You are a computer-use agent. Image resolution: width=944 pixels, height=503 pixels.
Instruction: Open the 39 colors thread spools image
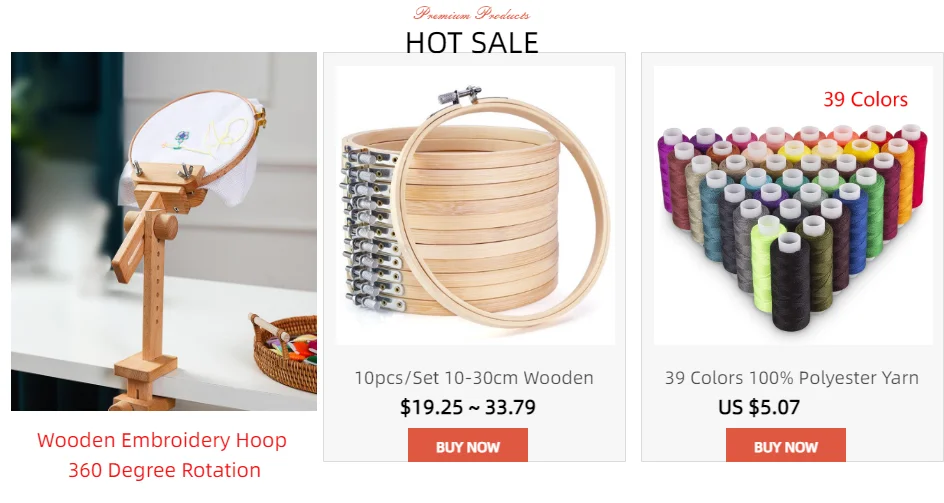point(793,205)
